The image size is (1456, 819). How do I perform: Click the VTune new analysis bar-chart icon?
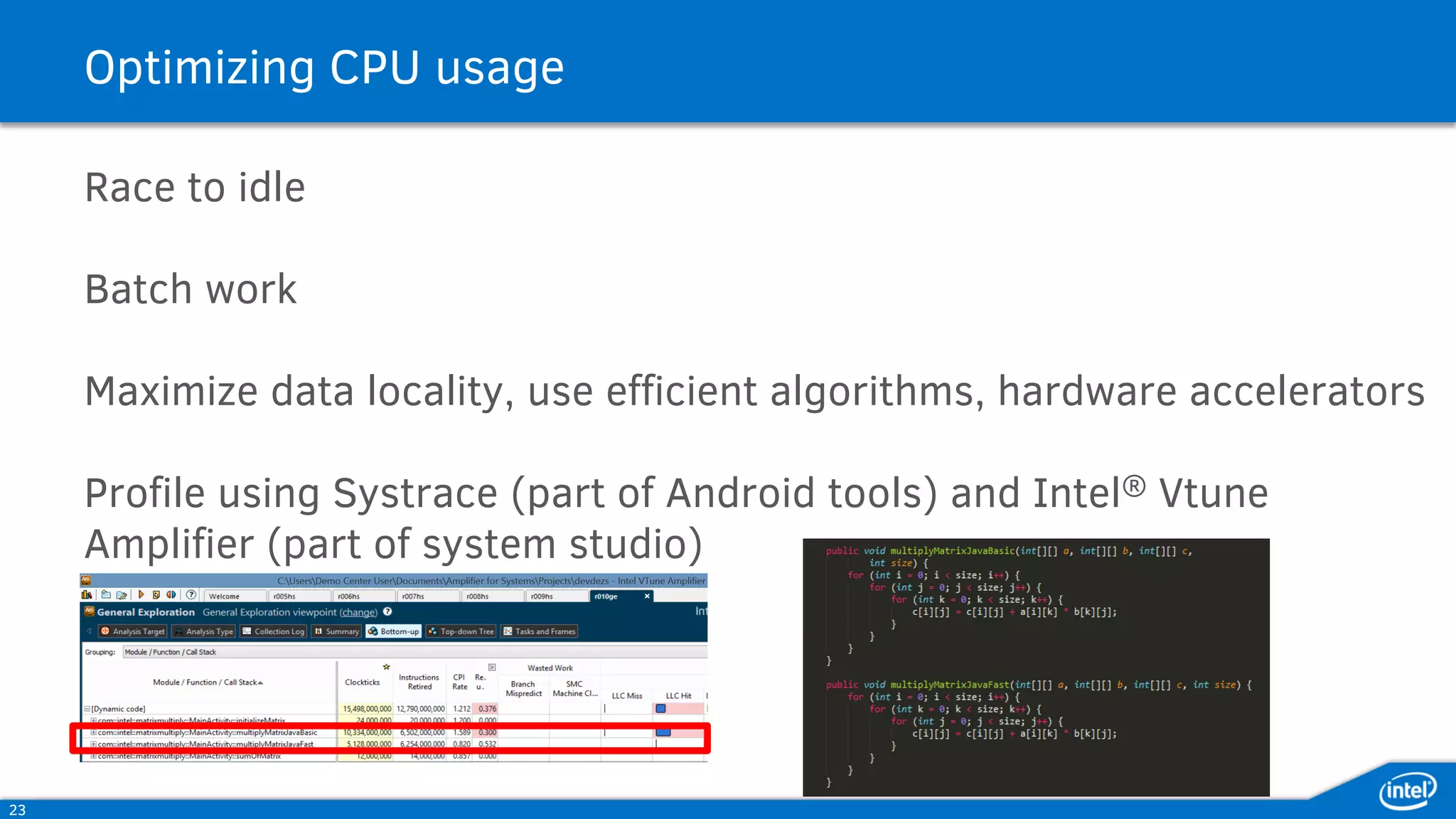click(87, 595)
